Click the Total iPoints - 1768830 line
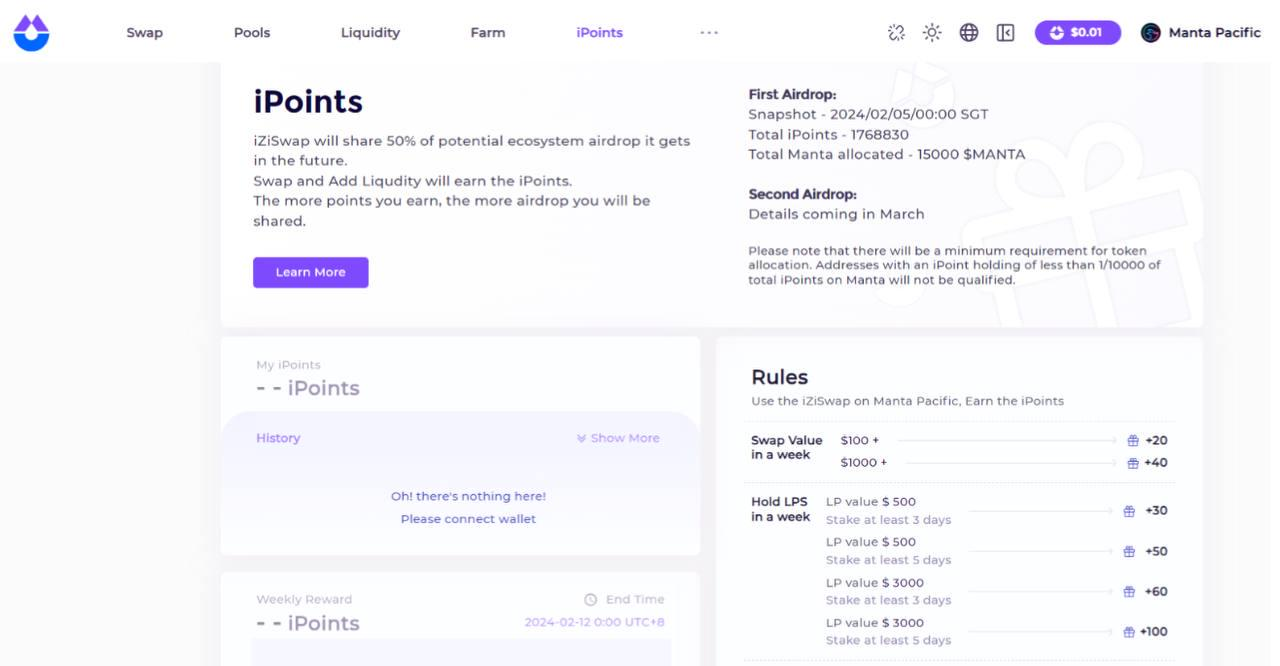1280x666 pixels. [x=828, y=134]
